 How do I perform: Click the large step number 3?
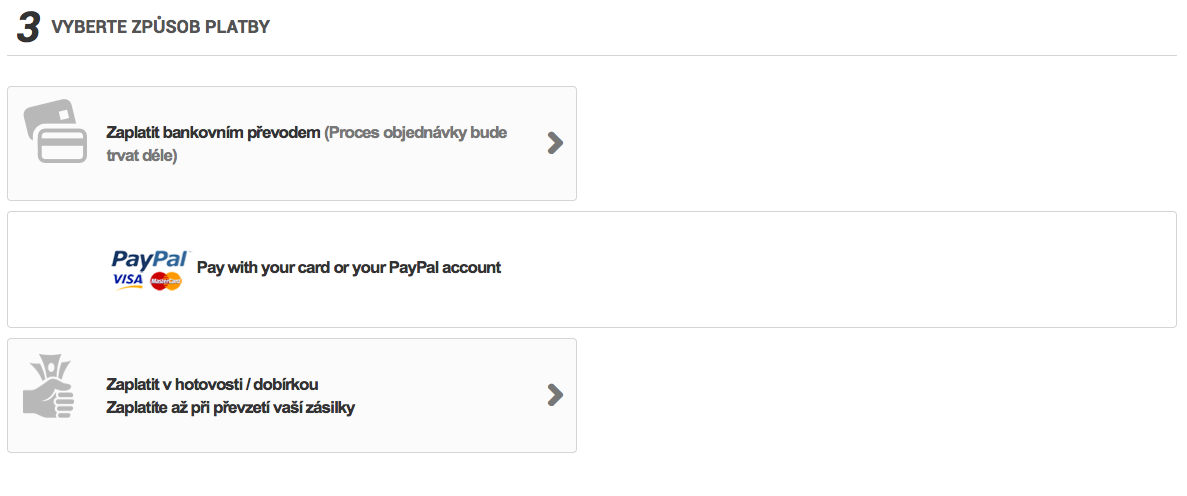click(28, 28)
